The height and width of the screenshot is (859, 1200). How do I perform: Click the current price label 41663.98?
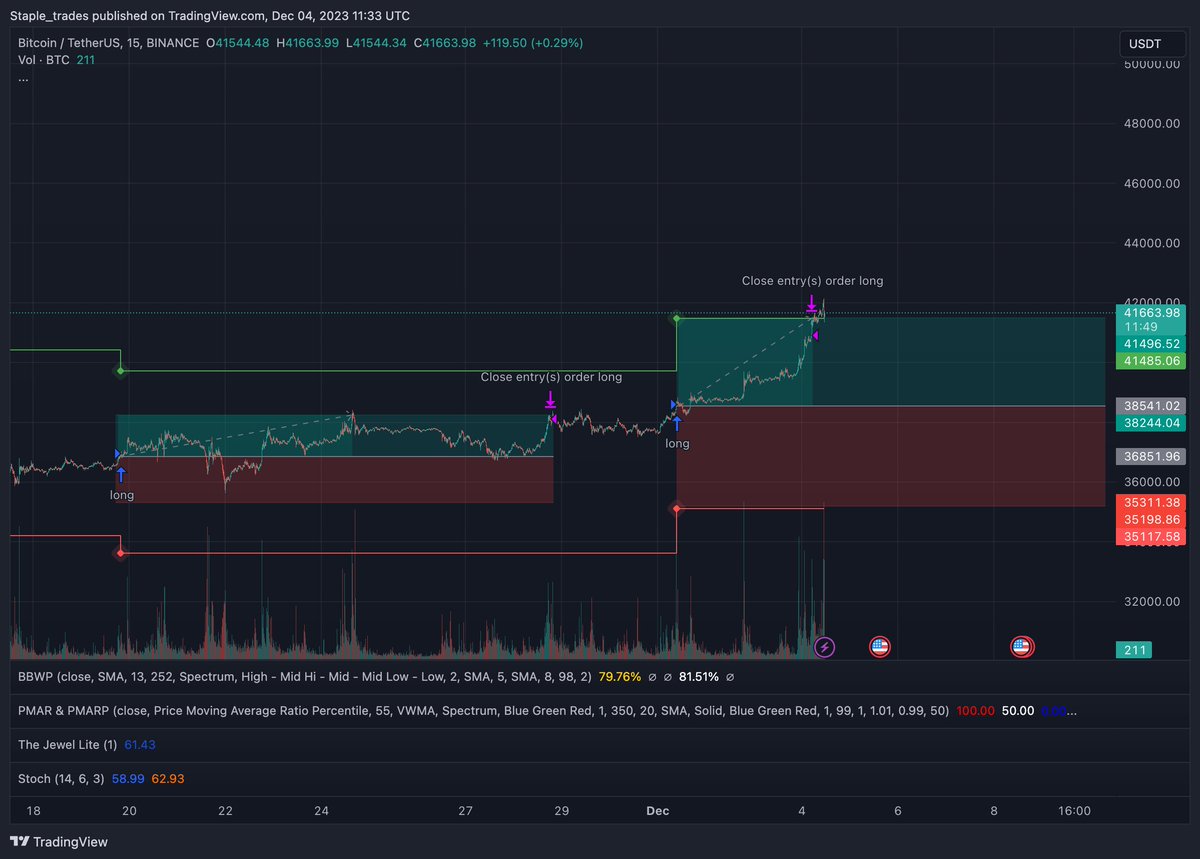pyautogui.click(x=1152, y=312)
